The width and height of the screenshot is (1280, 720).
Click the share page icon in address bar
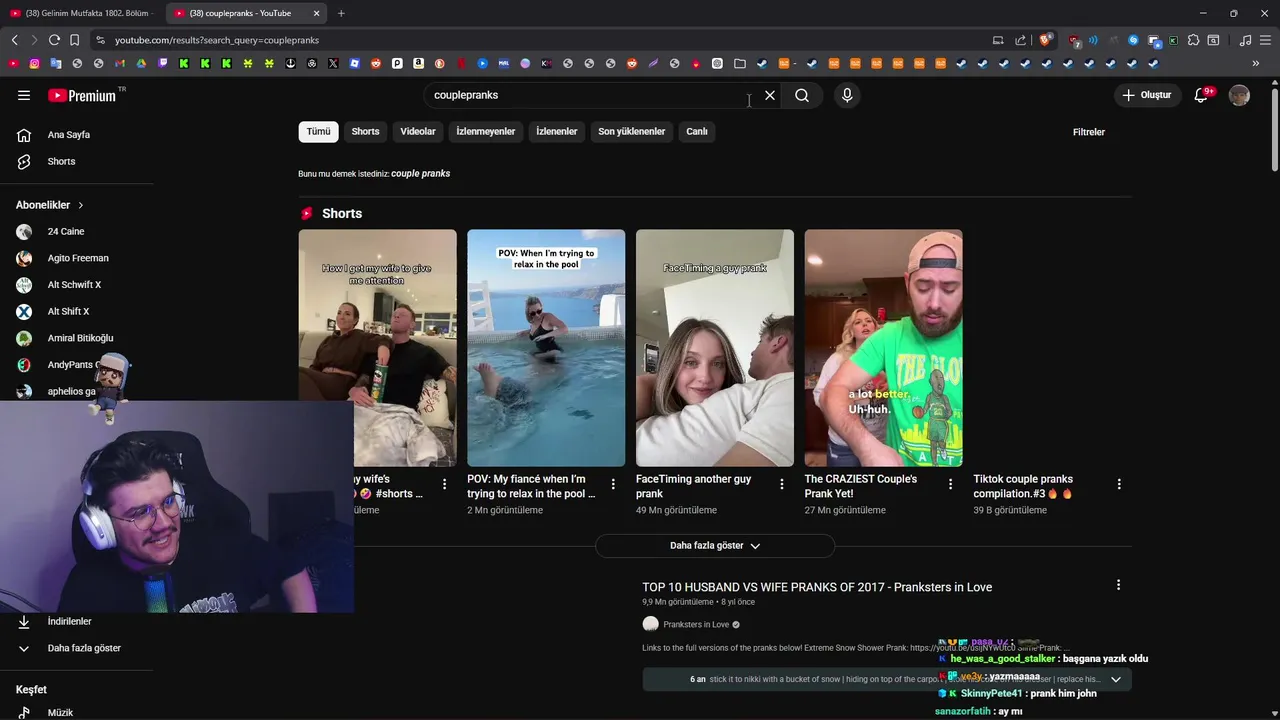[x=1020, y=40]
